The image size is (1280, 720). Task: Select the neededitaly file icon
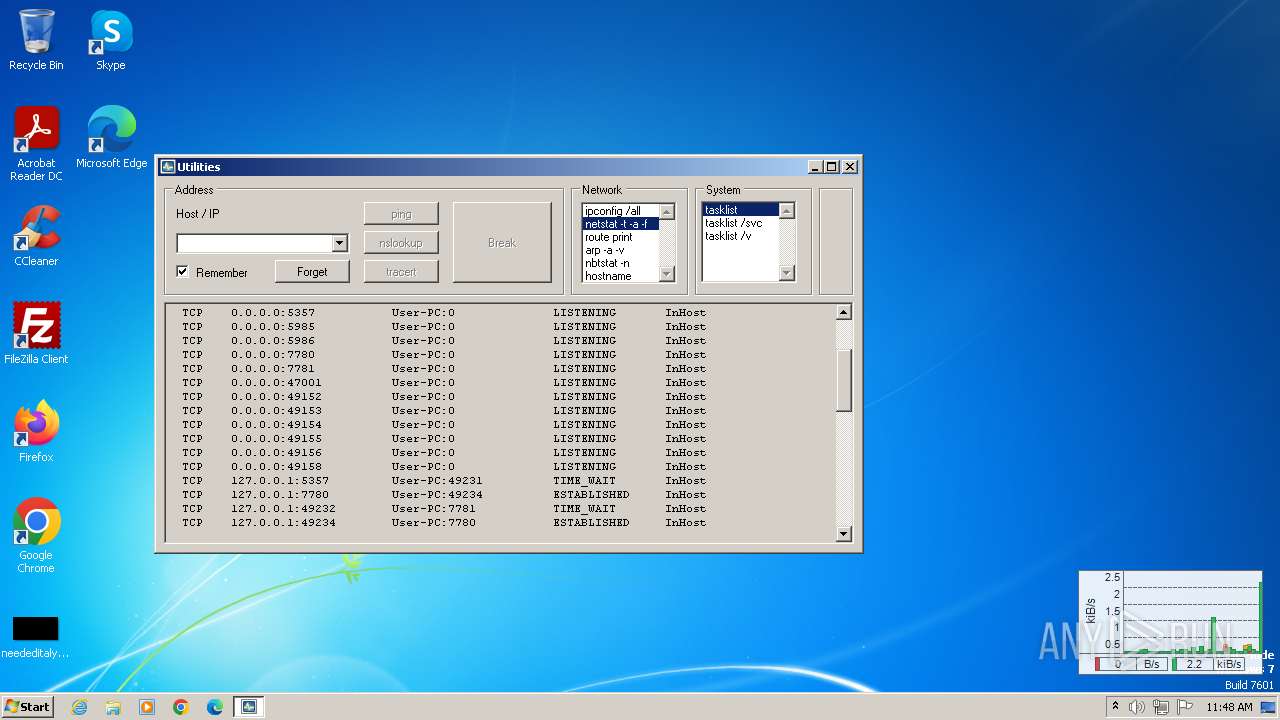point(36,637)
